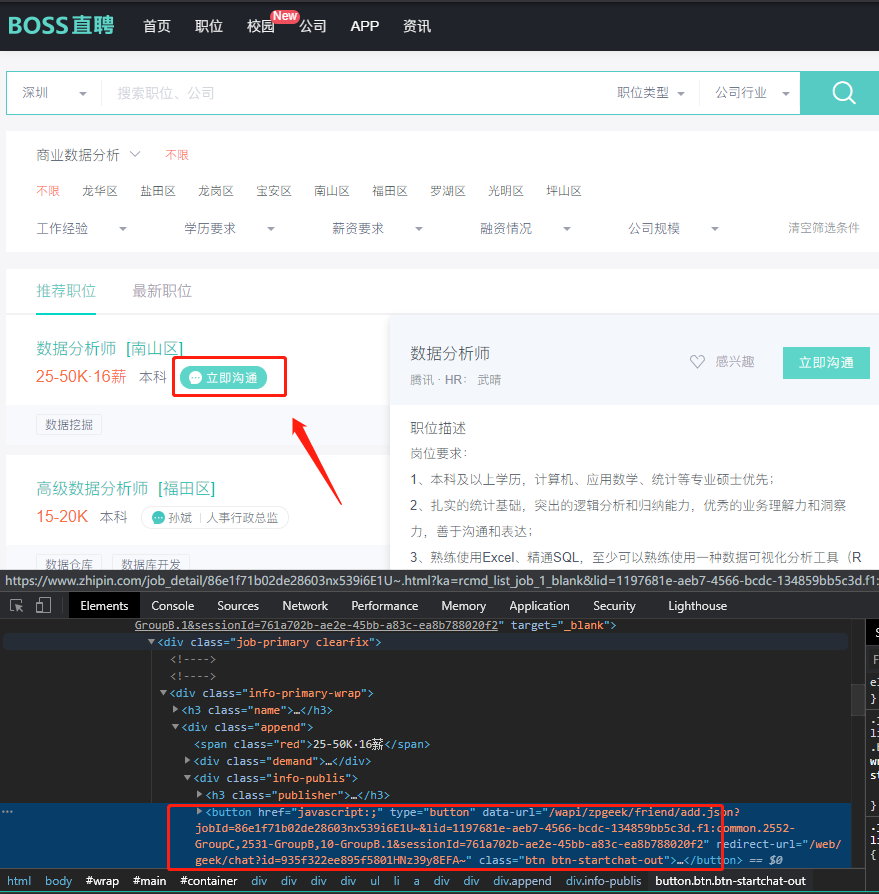Toggle the DevTools device toolbar icon
This screenshot has width=879, height=894.
click(43, 606)
